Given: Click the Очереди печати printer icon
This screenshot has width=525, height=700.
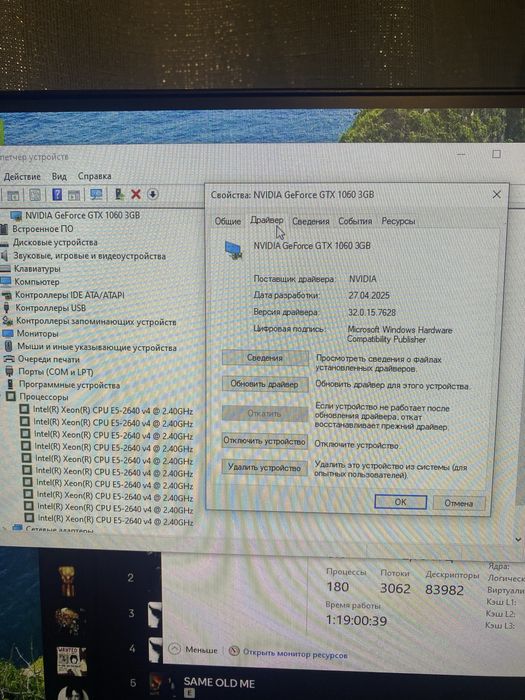Looking at the screenshot, I should 8,359.
